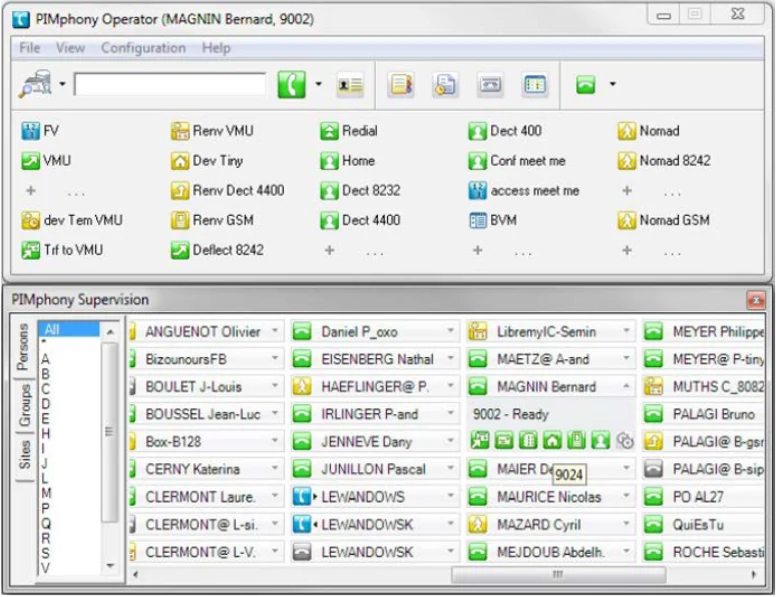Click the Nomad 8242 shortcut
Screen dimensions: 776x597
point(664,160)
